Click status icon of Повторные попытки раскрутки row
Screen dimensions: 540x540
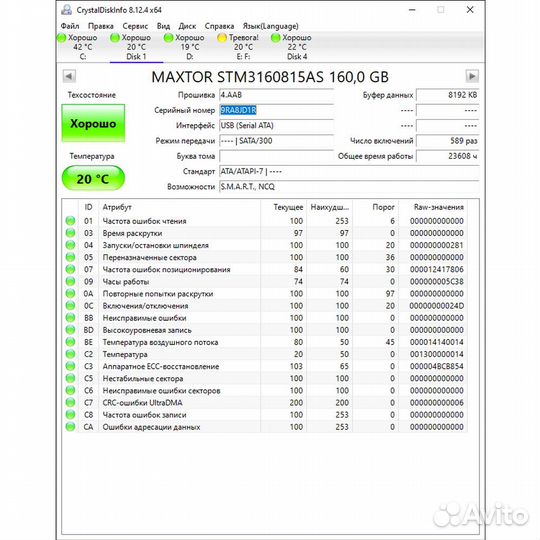(x=70, y=294)
